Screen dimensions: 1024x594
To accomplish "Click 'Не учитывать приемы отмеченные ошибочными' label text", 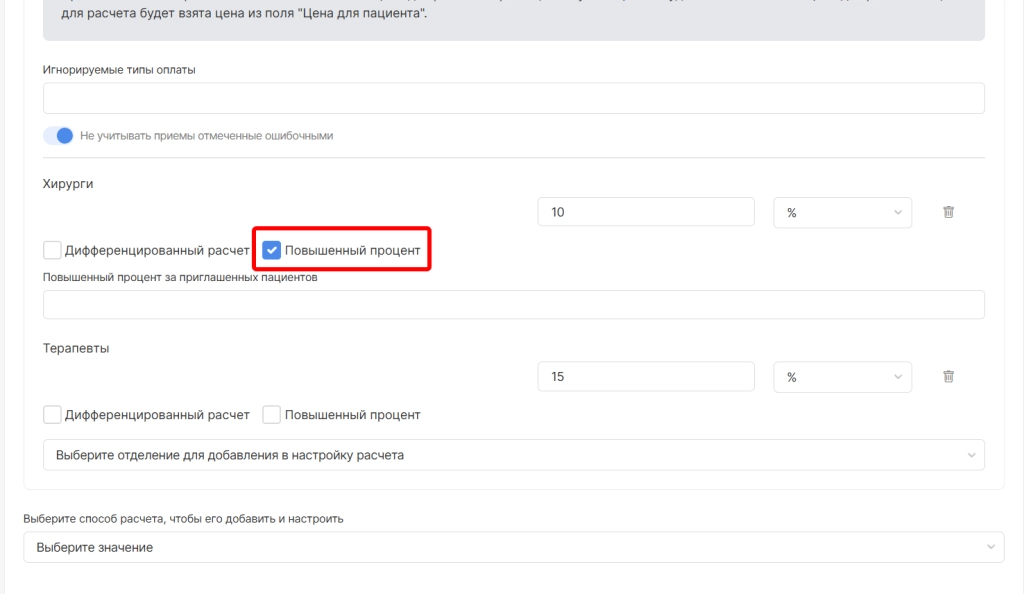I will click(206, 136).
